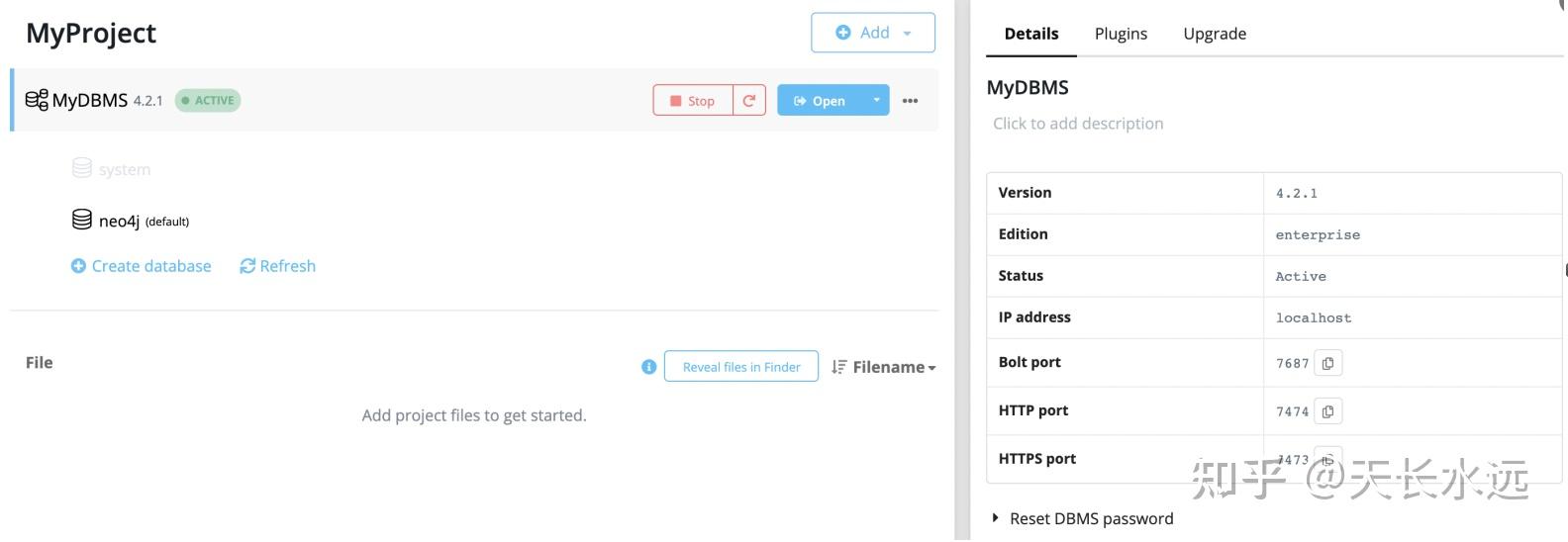Switch to the Upgrade tab

[x=1215, y=34]
